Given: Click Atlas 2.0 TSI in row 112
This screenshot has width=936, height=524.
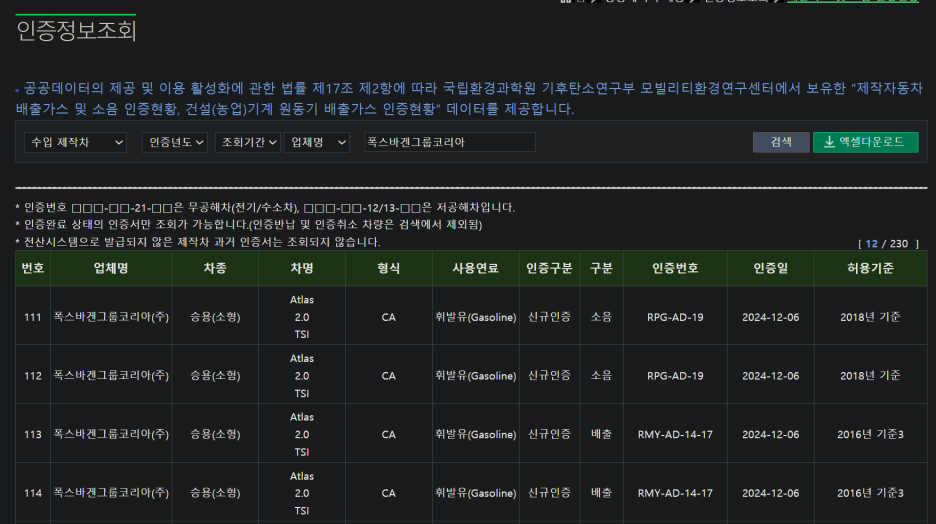Looking at the screenshot, I should [x=301, y=376].
